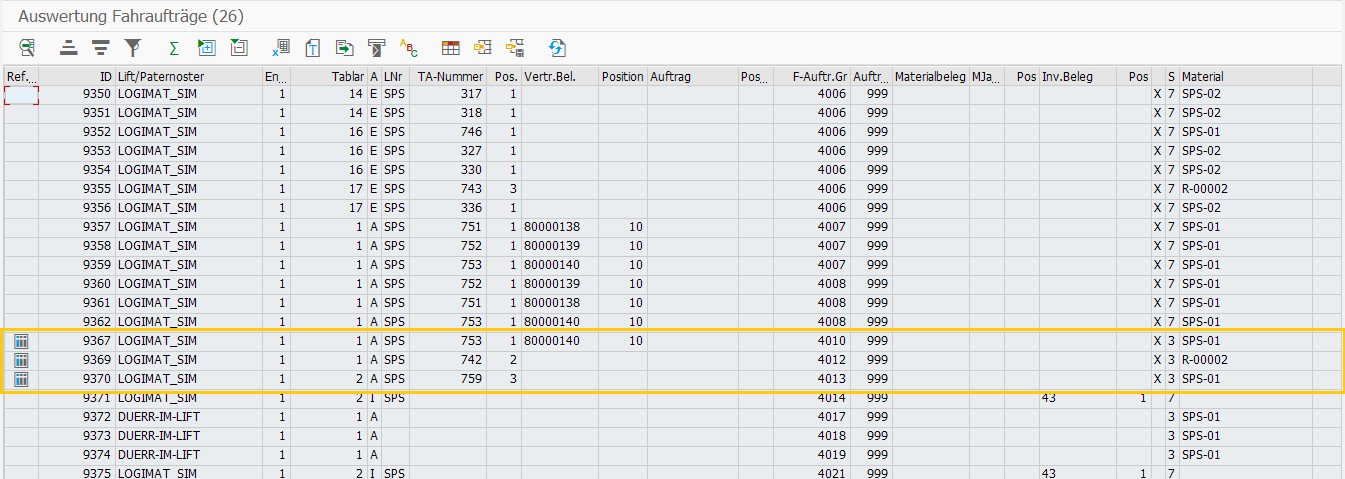Image resolution: width=1345 pixels, height=479 pixels.
Task: Click the Sigma total icon
Action: [174, 47]
